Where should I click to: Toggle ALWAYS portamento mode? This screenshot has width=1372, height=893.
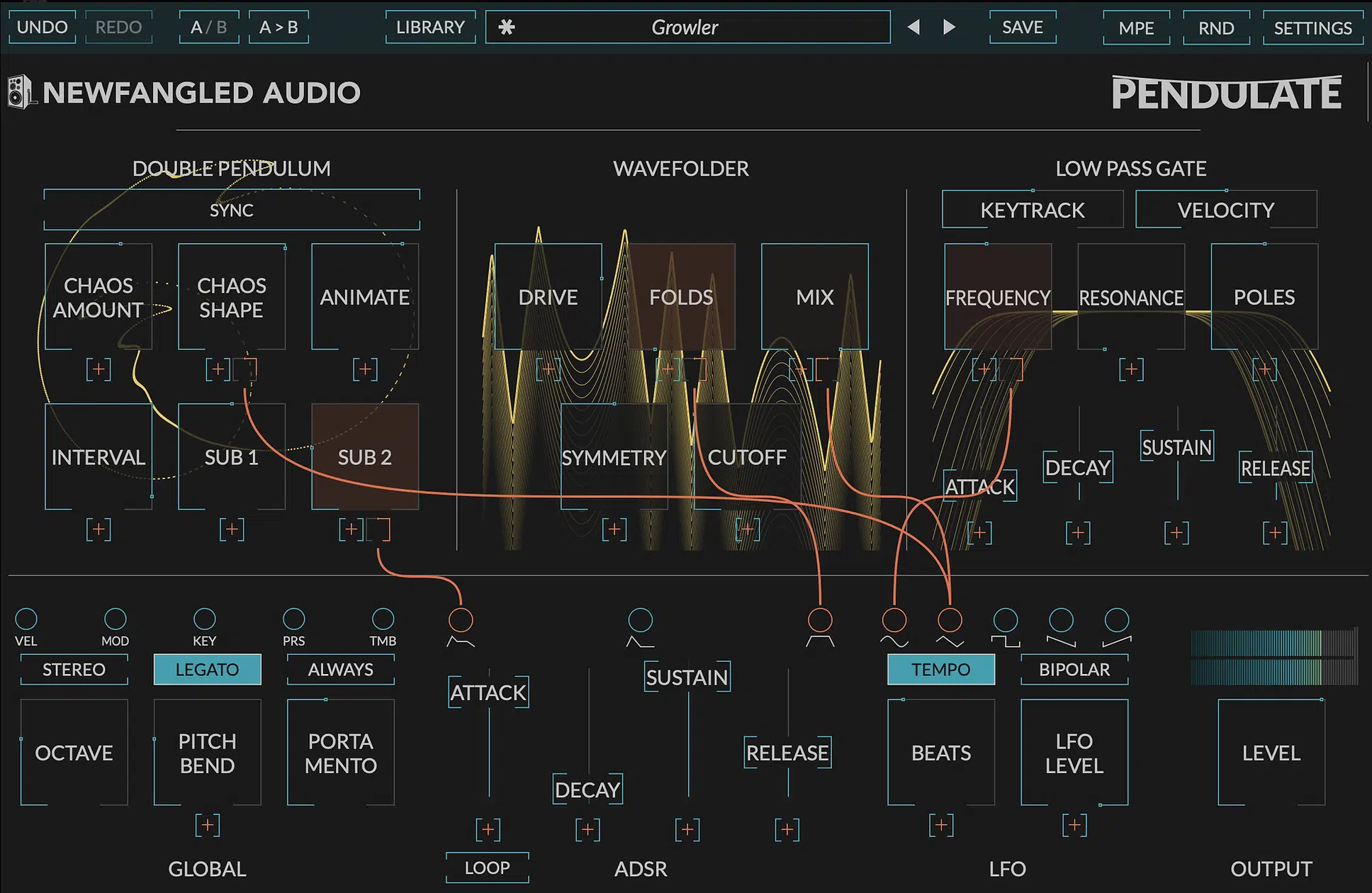tap(340, 669)
